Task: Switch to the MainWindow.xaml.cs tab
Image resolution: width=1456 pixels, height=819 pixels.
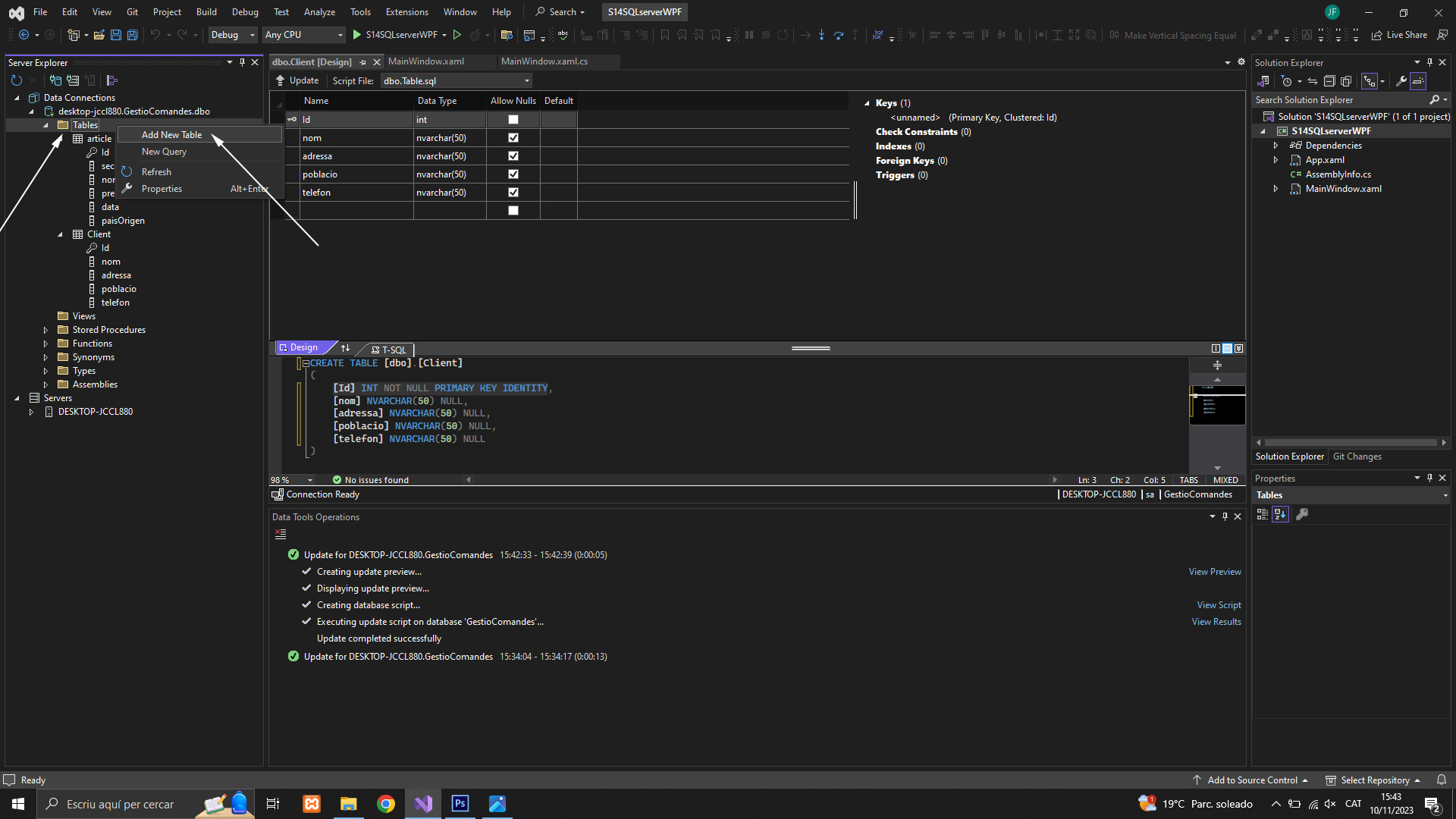Action: (x=544, y=61)
